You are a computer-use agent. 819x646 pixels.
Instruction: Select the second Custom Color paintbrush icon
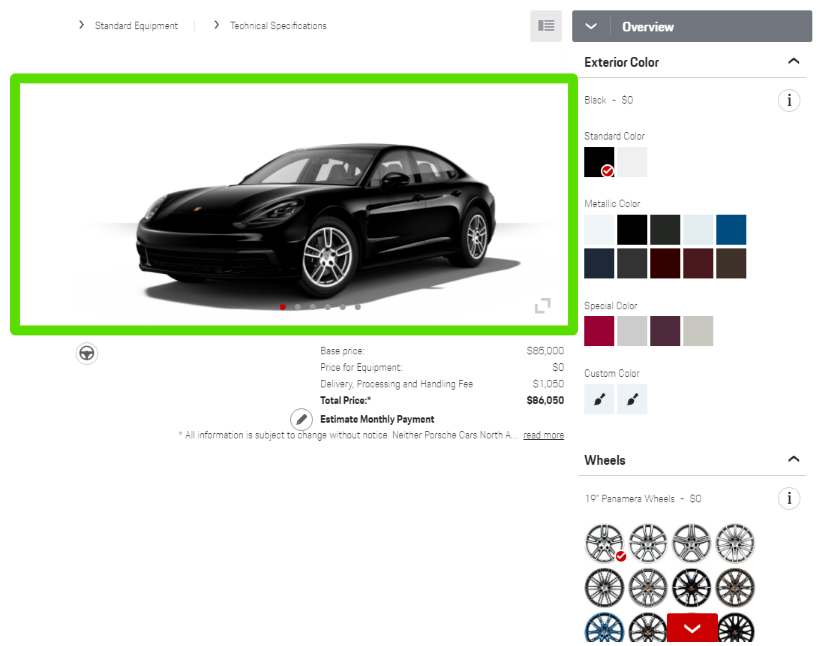coord(632,399)
